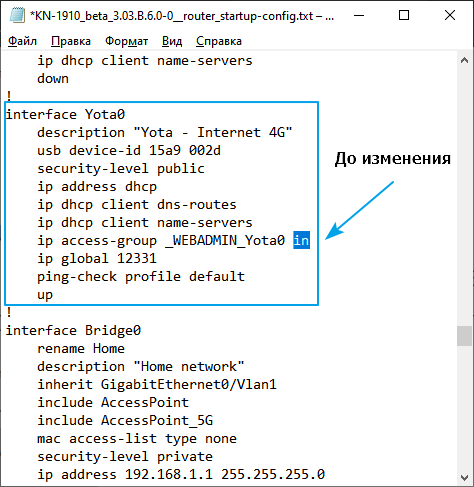This screenshot has height=487, width=474.
Task: Open the Справка menu
Action: [219, 41]
